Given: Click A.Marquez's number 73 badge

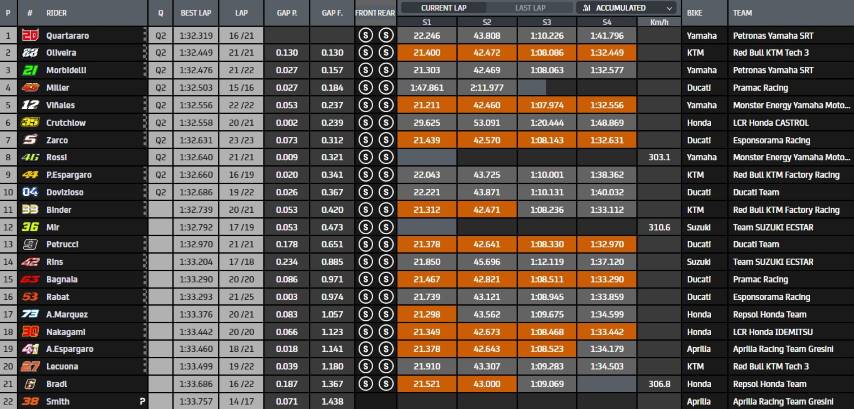Looking at the screenshot, I should pos(29,314).
